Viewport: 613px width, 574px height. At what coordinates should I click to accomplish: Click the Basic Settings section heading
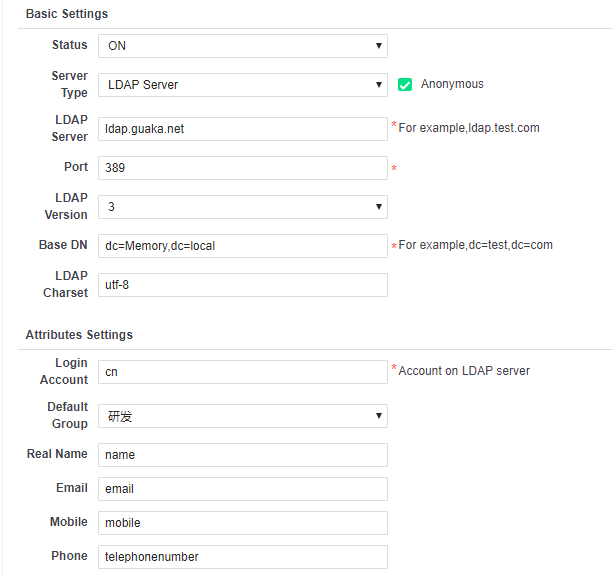point(67,14)
